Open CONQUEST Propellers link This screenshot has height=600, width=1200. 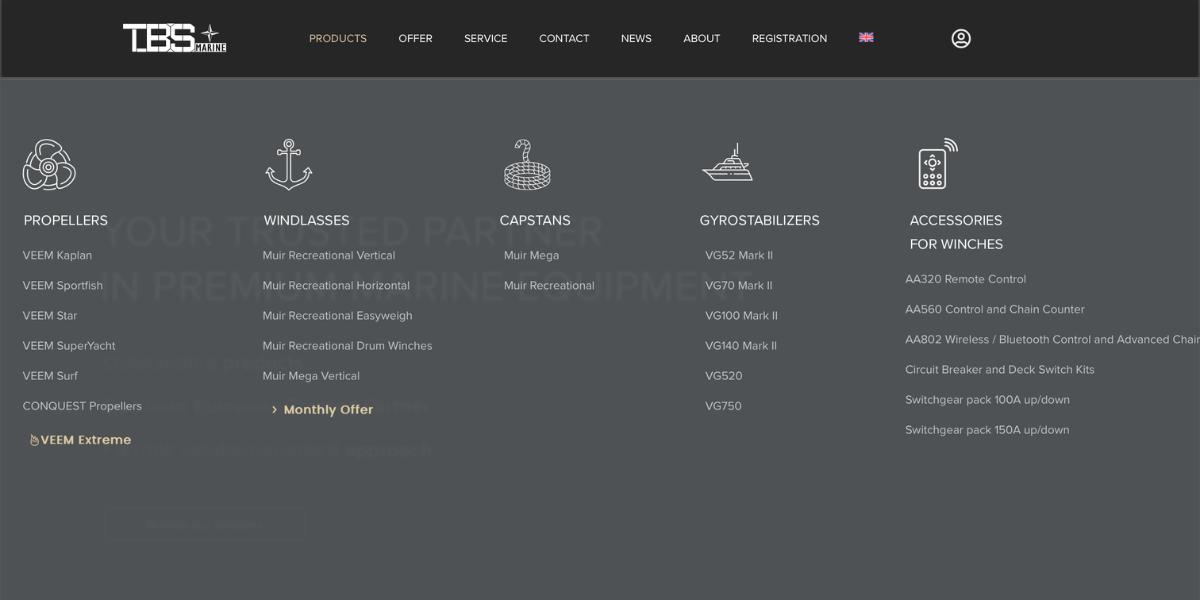(x=82, y=406)
